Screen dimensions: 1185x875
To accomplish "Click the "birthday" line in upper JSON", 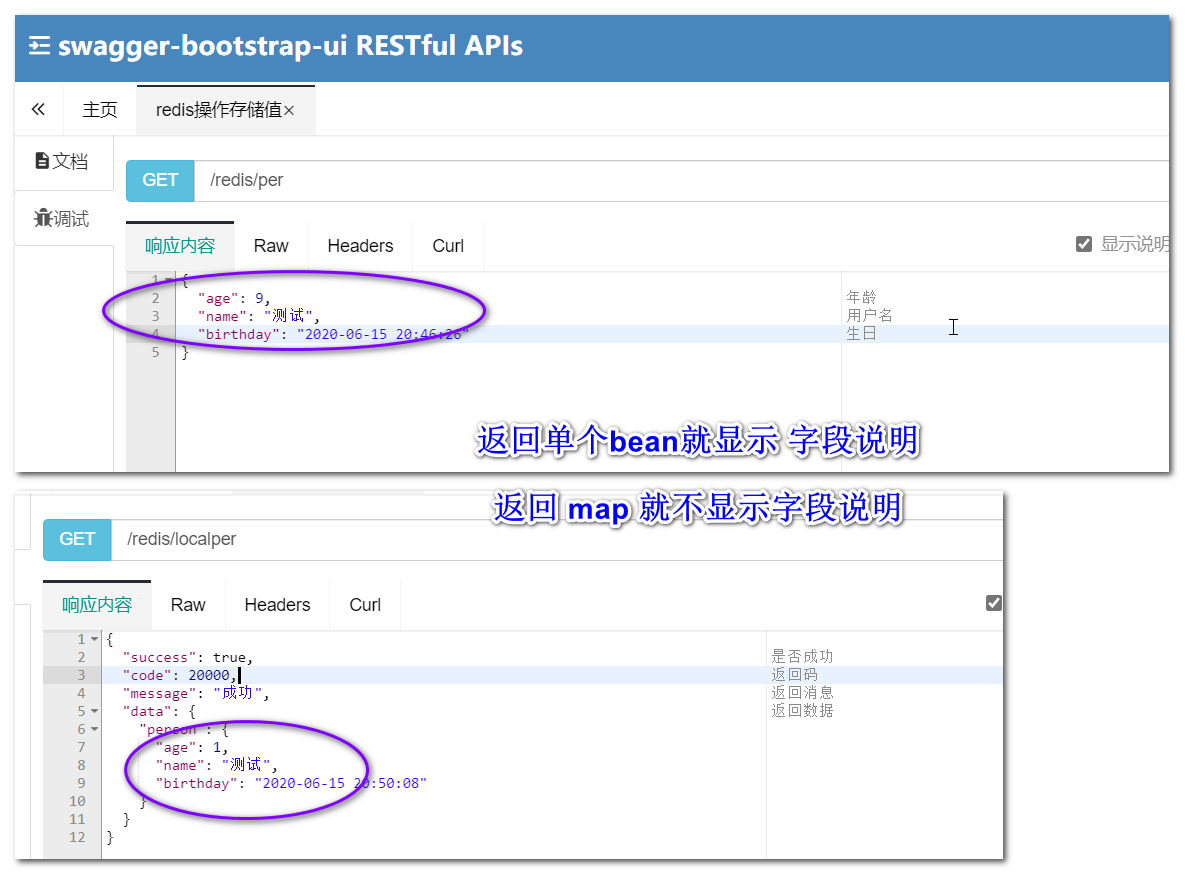I will (x=333, y=334).
